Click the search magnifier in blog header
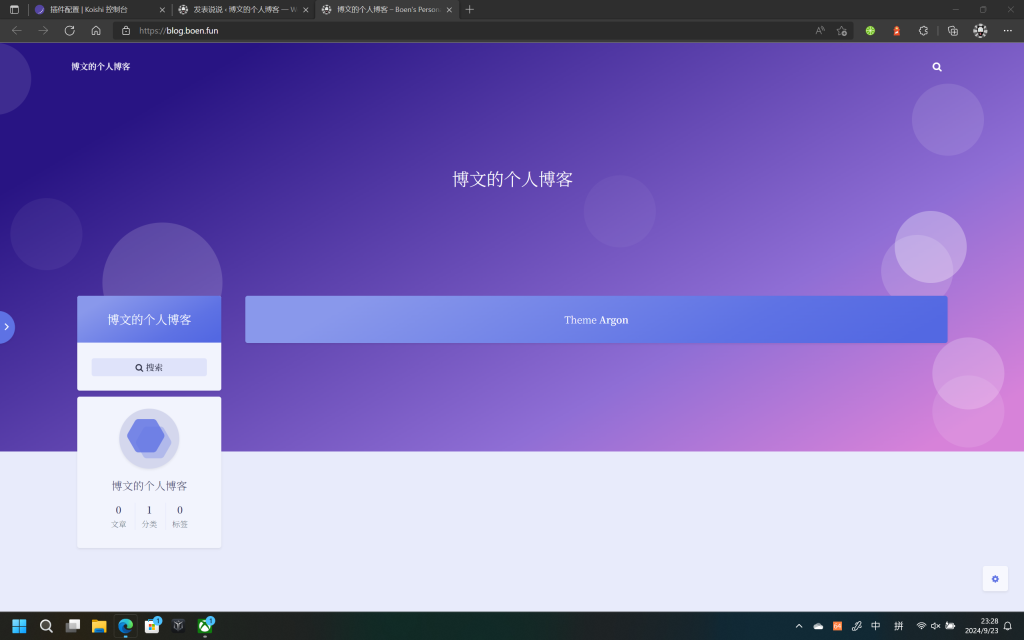The height and width of the screenshot is (640, 1024). [937, 67]
